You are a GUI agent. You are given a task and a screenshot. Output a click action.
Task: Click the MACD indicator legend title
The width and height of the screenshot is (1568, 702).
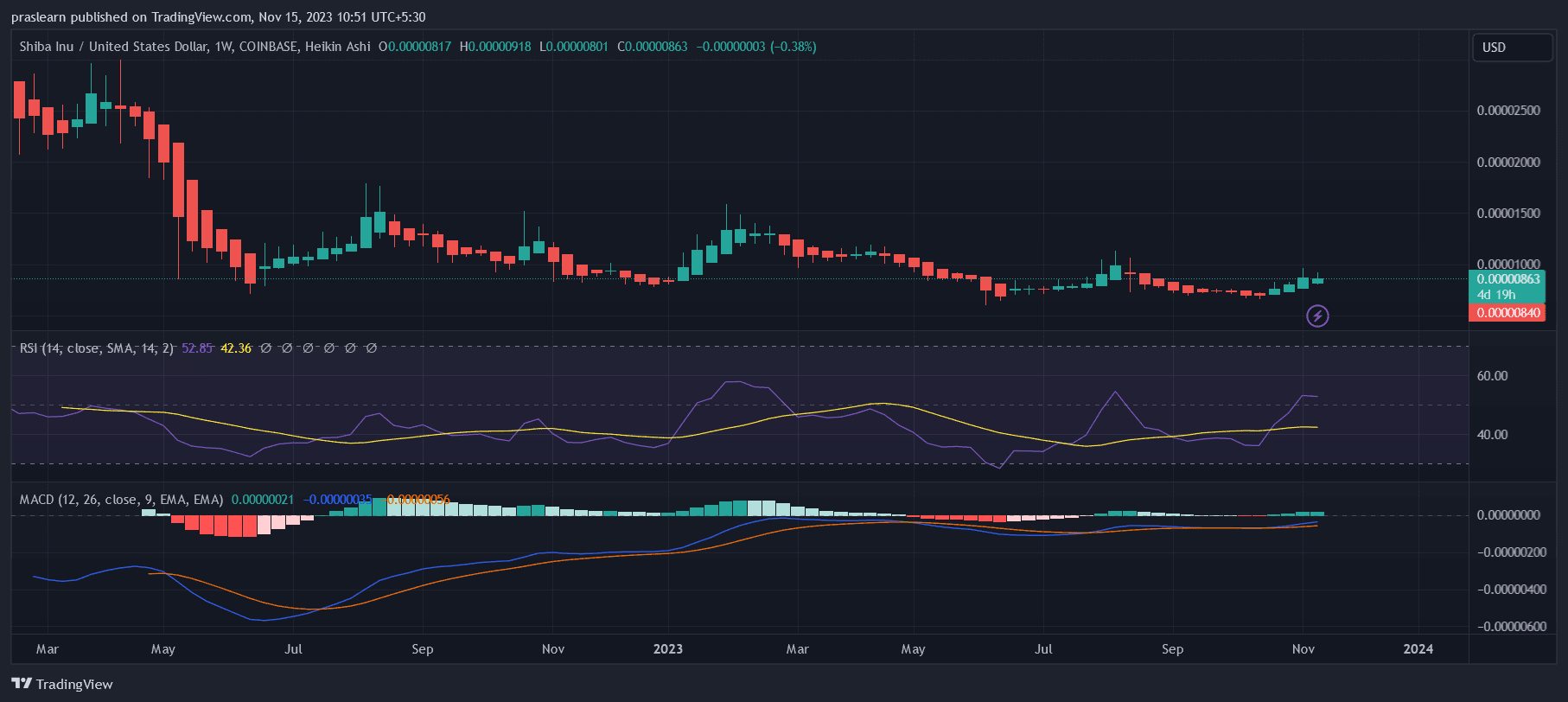pyautogui.click(x=121, y=500)
